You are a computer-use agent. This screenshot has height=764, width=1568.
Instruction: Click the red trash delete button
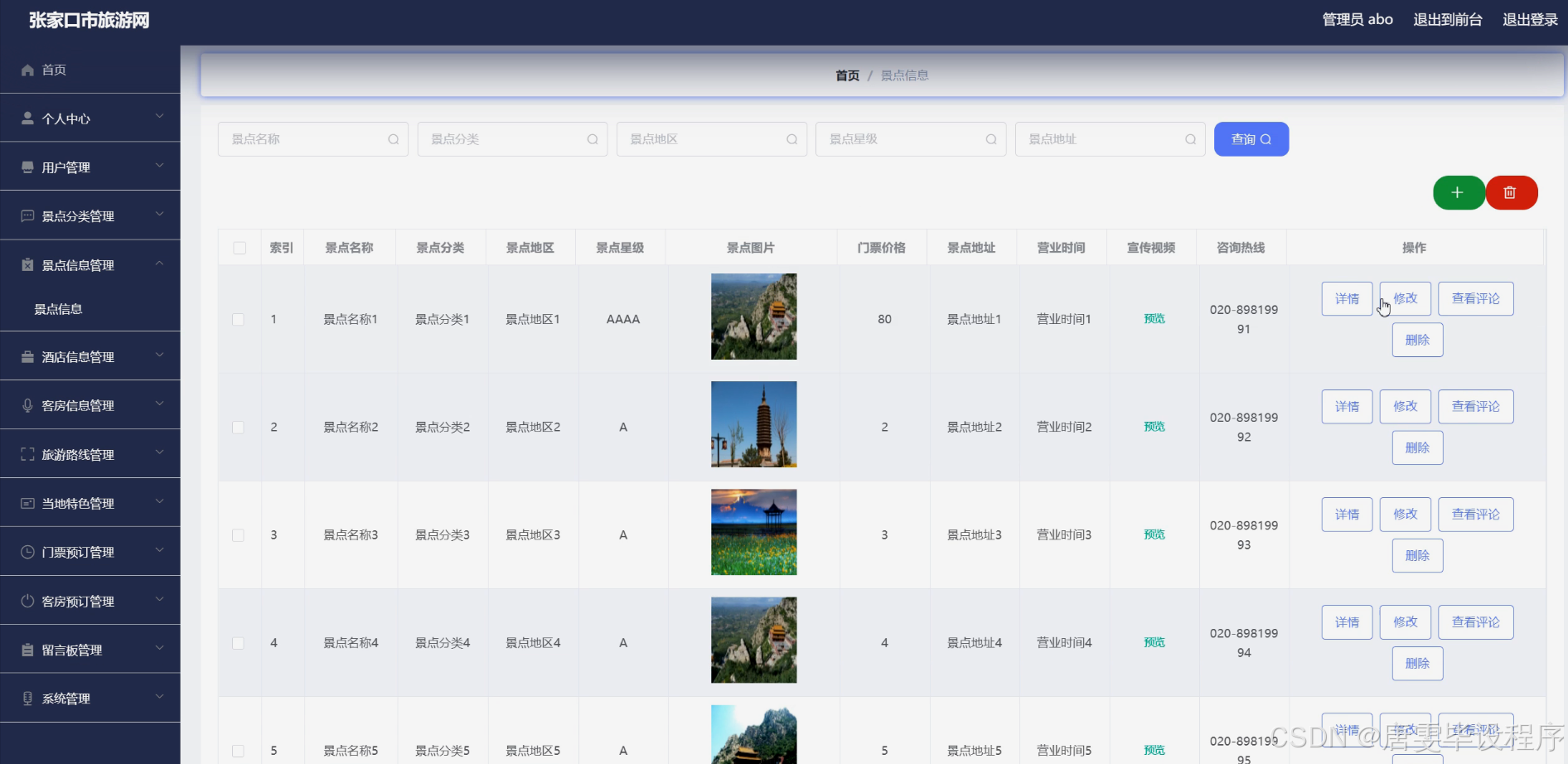[1512, 193]
